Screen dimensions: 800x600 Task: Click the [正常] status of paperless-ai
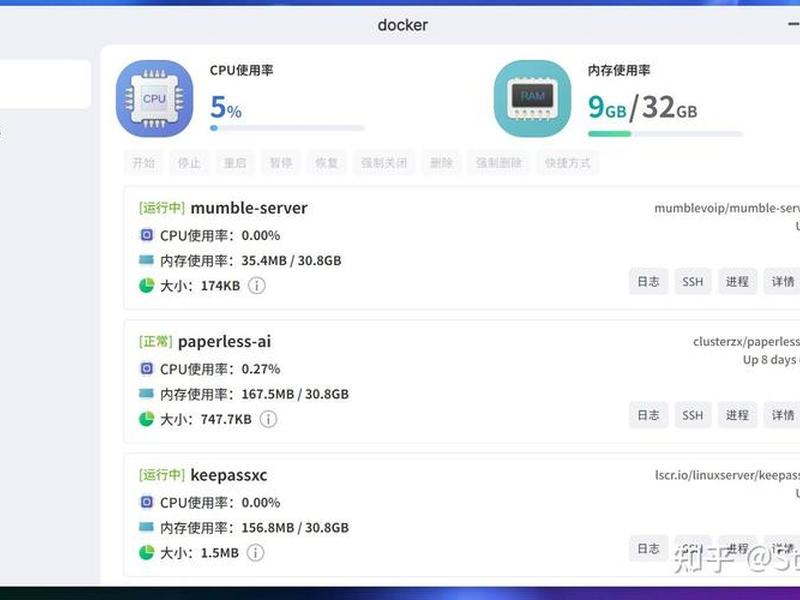click(156, 341)
